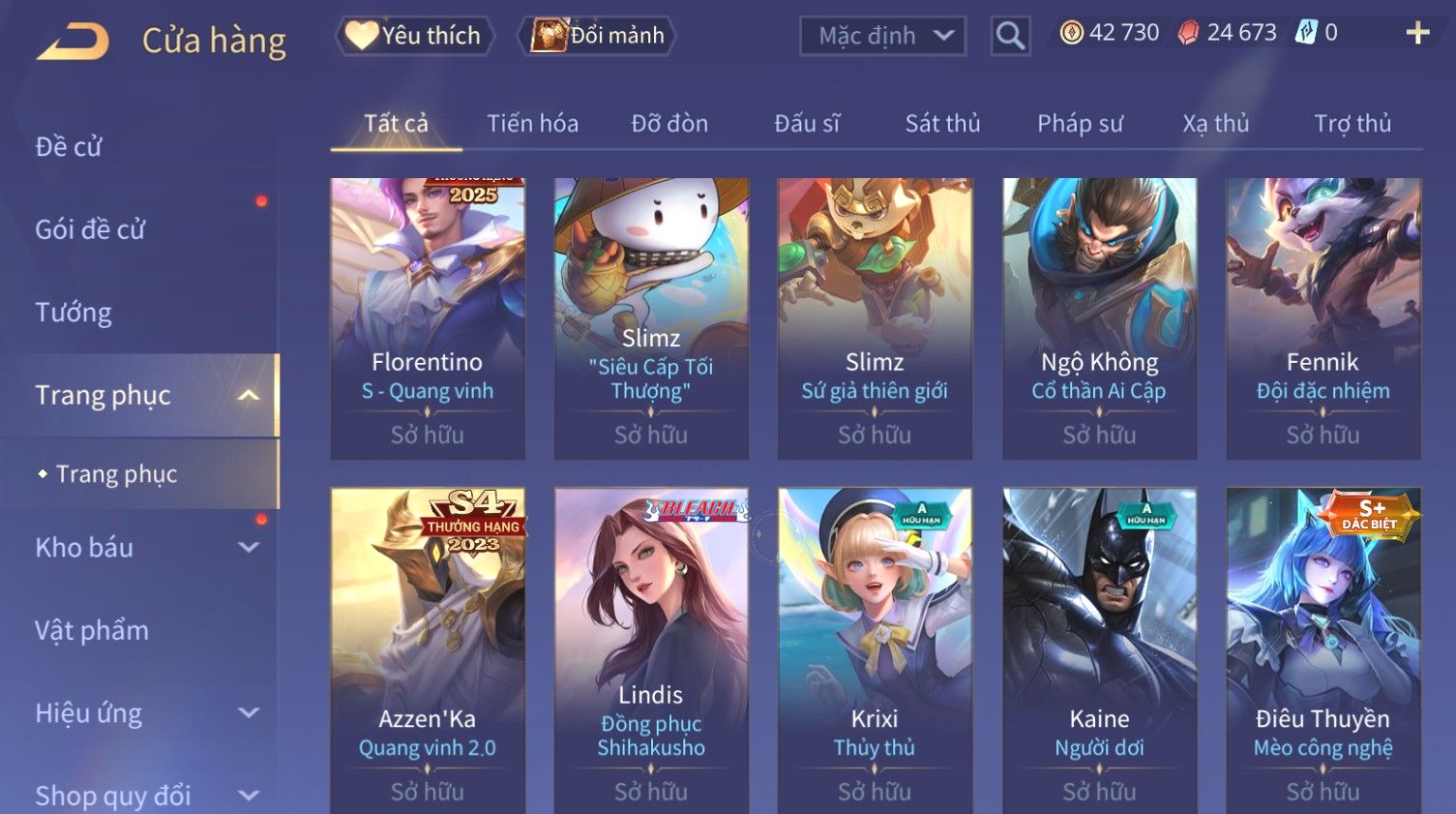The height and width of the screenshot is (814, 1456).
Task: Open the Mặc định sort dropdown
Action: click(882, 37)
